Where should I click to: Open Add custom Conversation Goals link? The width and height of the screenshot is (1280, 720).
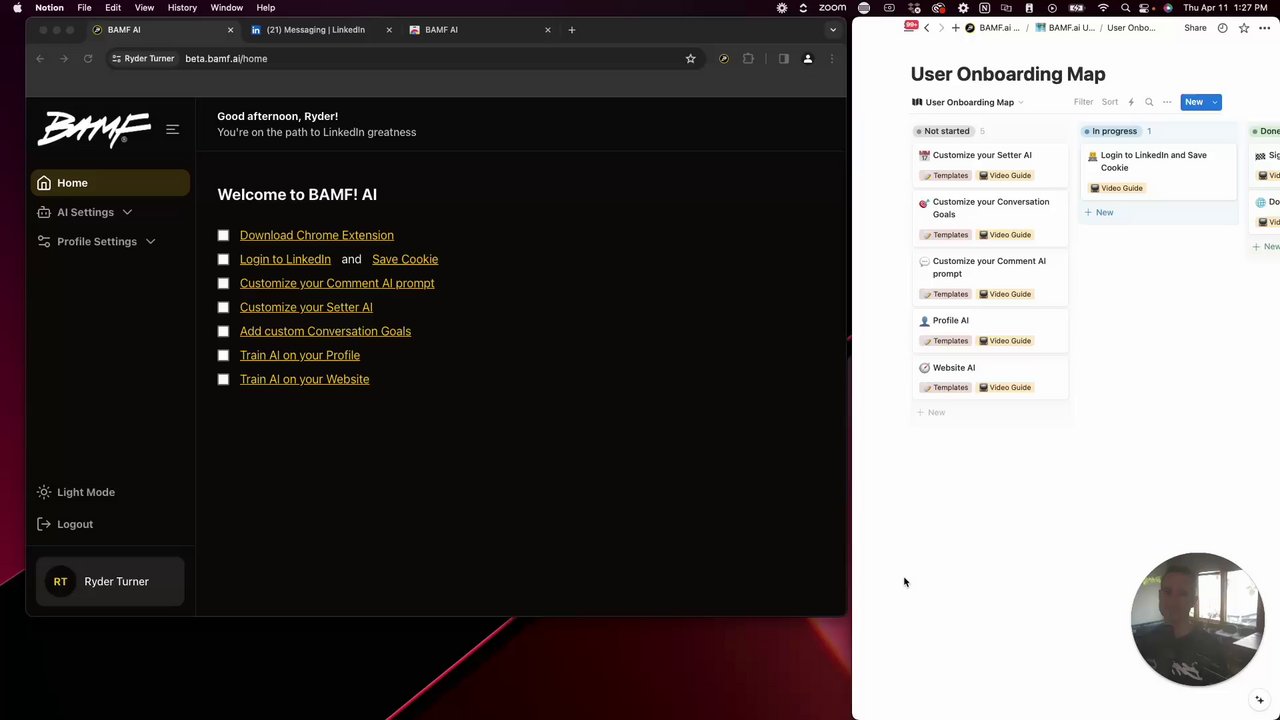(x=325, y=331)
